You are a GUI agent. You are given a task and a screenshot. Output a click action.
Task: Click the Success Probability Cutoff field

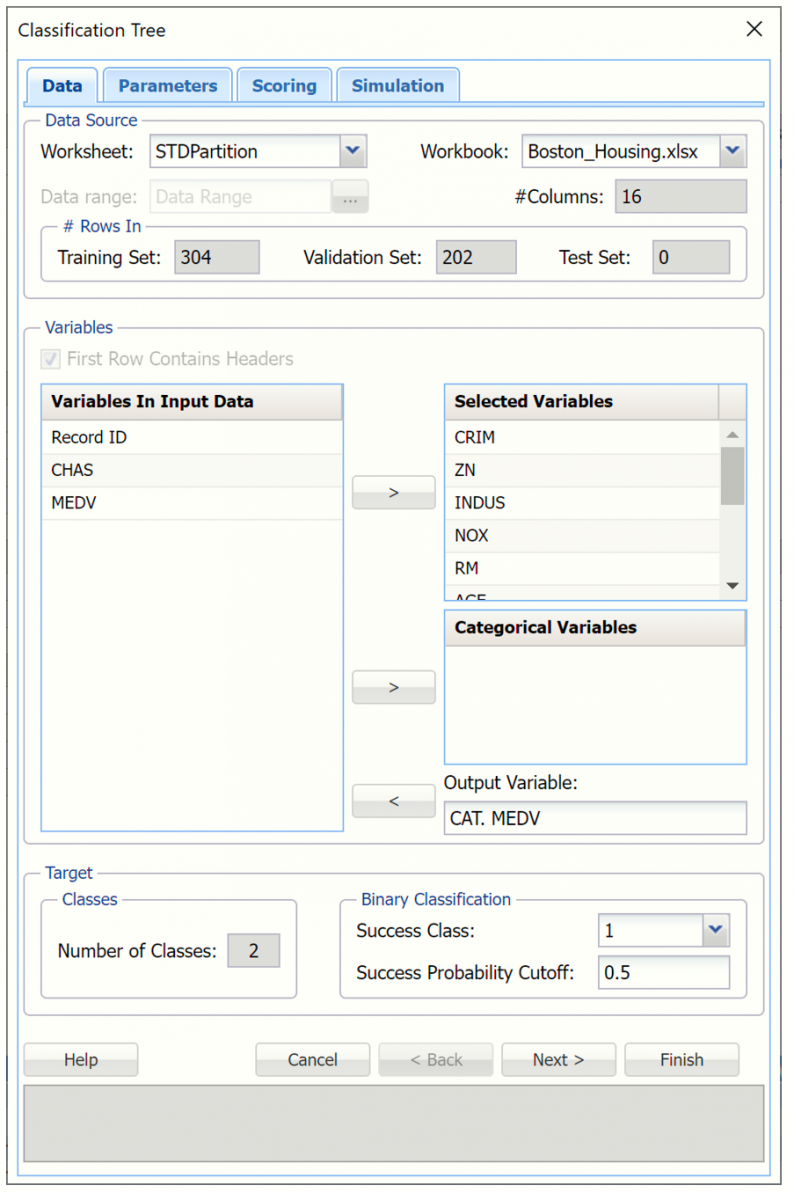click(x=663, y=972)
